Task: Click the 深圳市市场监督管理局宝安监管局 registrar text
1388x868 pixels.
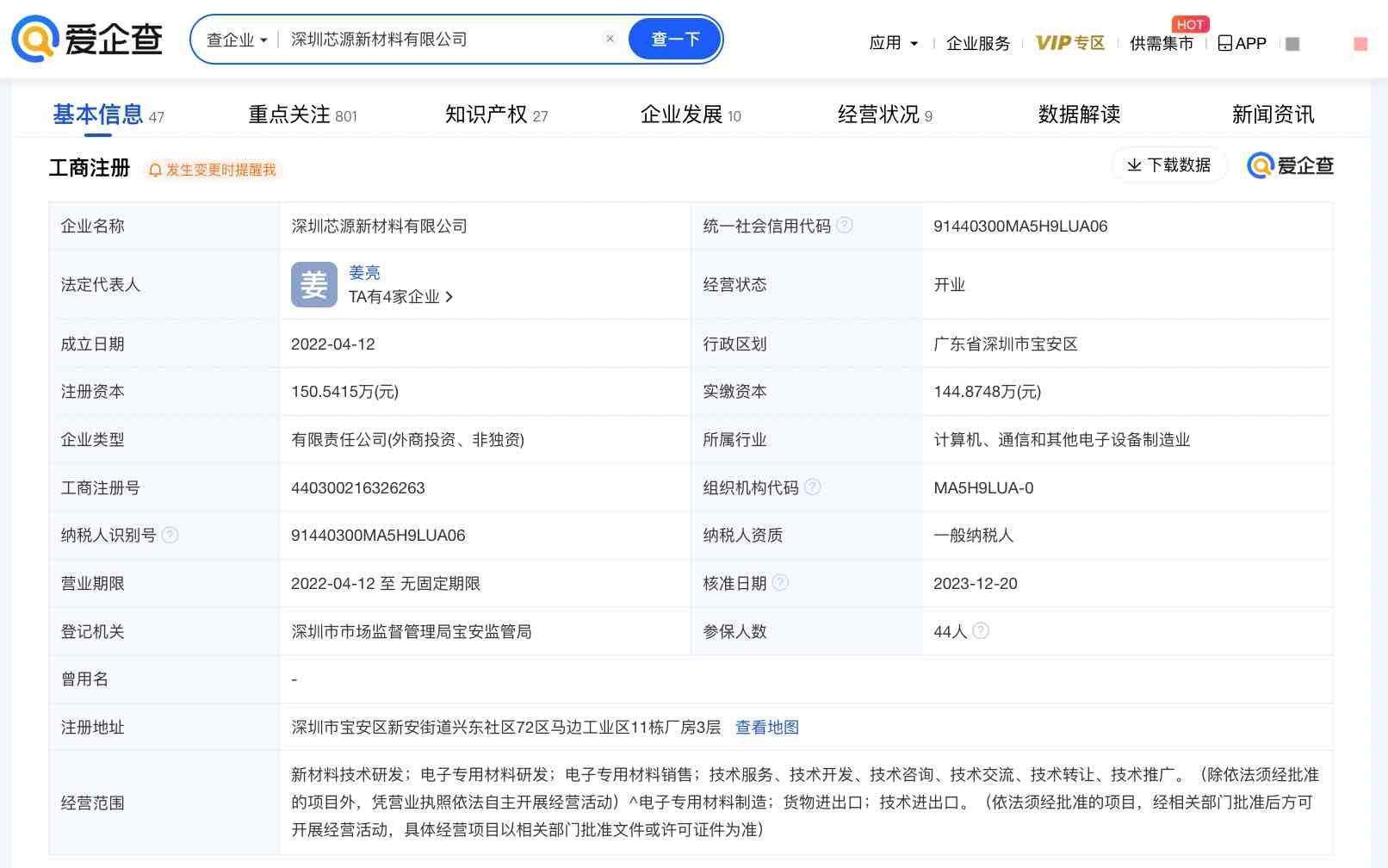Action: pos(412,631)
